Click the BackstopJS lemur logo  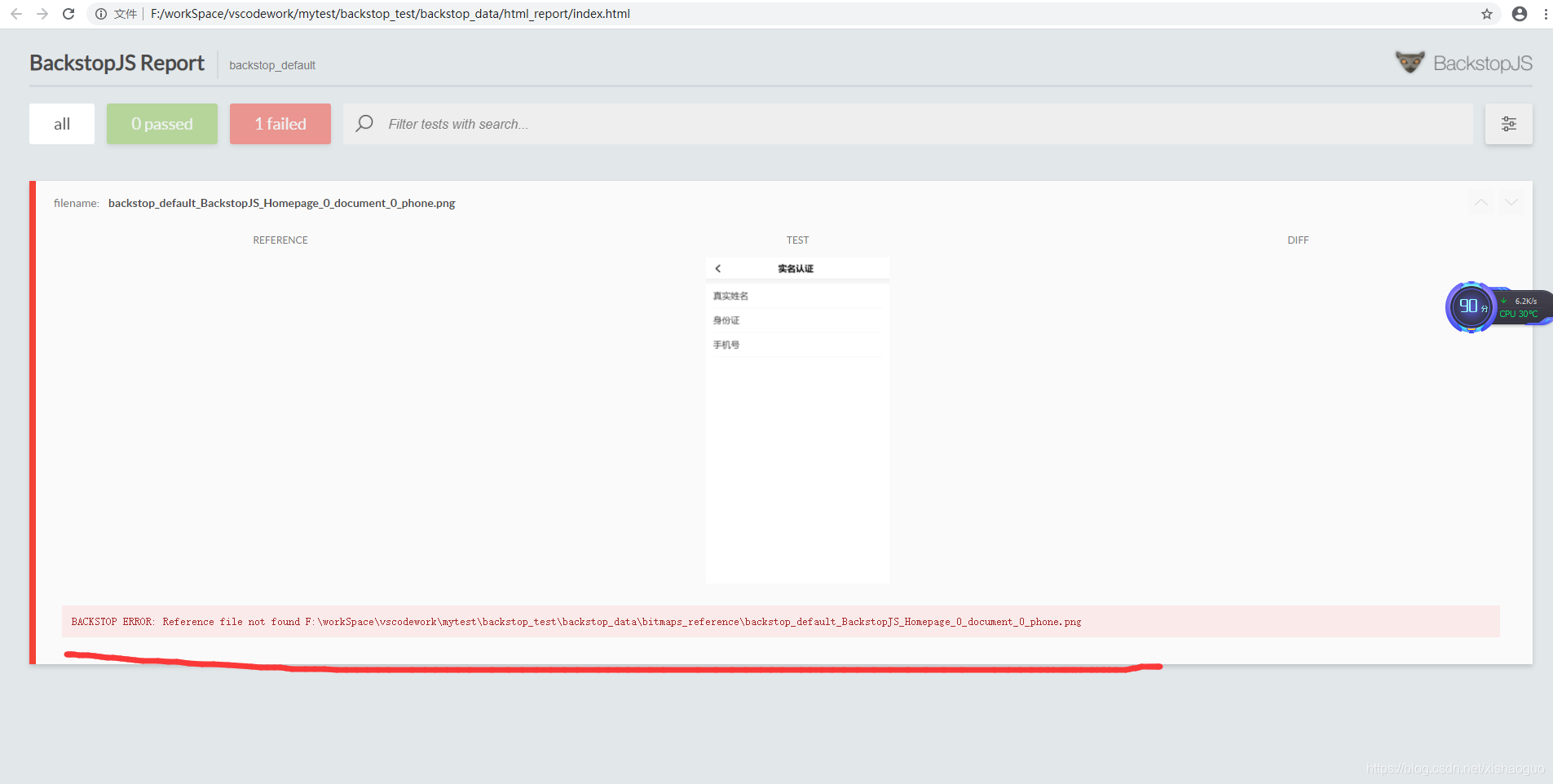[1410, 62]
